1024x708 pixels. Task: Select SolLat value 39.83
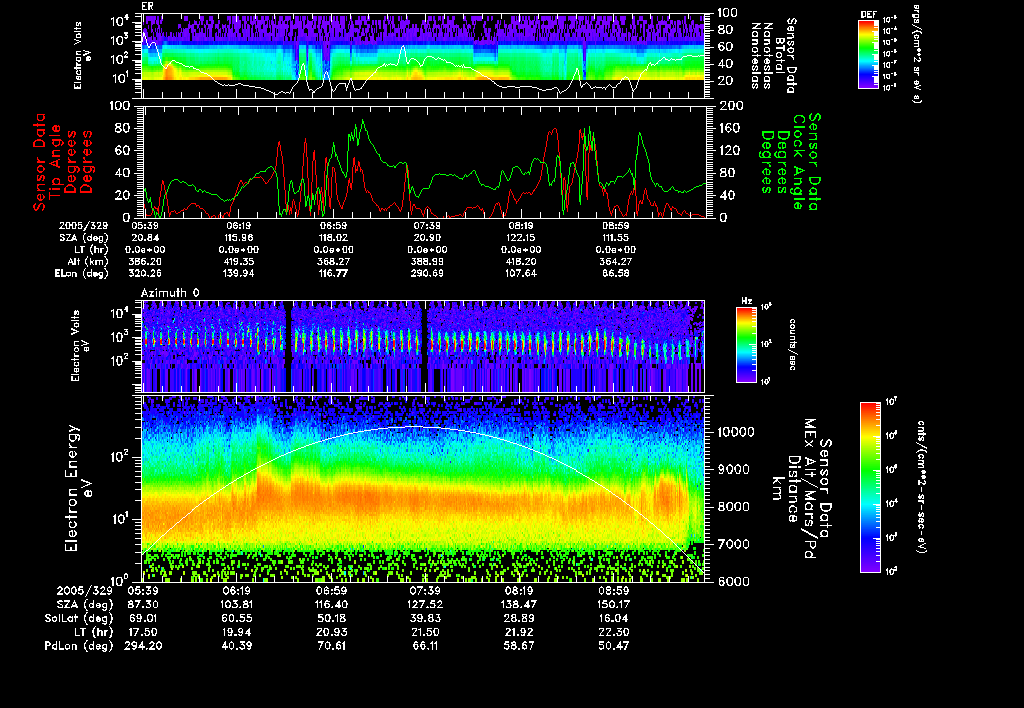[425, 619]
